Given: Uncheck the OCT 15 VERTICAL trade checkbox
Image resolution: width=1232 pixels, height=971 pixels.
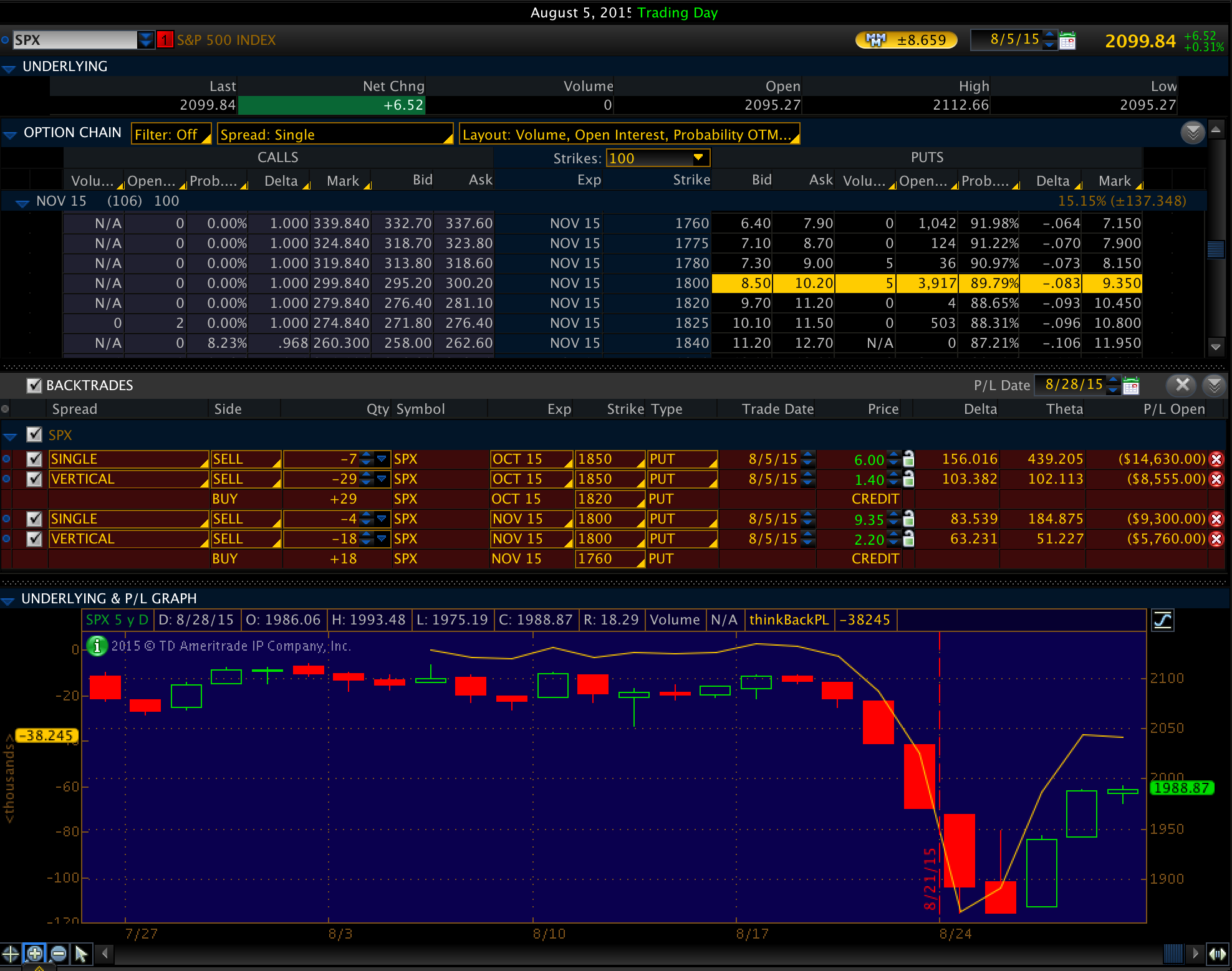Looking at the screenshot, I should click(x=34, y=479).
